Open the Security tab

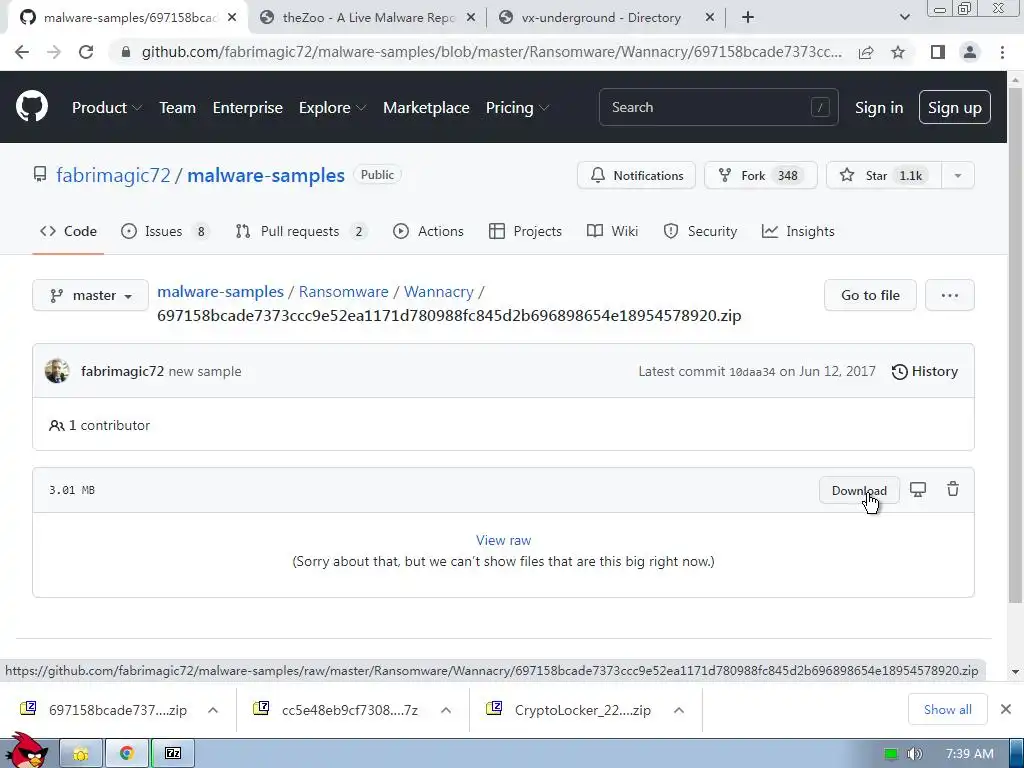(700, 231)
